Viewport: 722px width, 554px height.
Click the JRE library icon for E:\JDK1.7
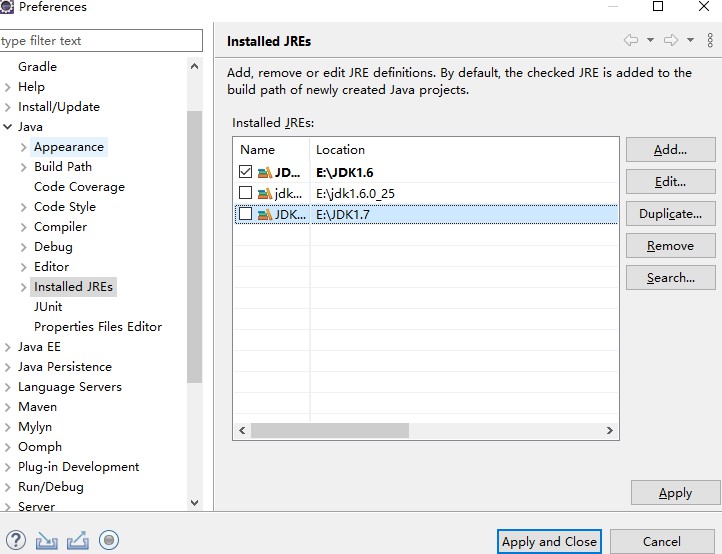[x=264, y=214]
